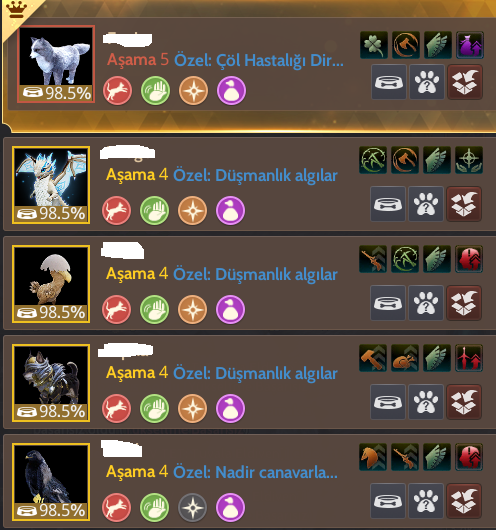The image size is (496, 530).
Task: Click the 'Özel: Nadir canavarla...' skill label
Action: pos(255,472)
